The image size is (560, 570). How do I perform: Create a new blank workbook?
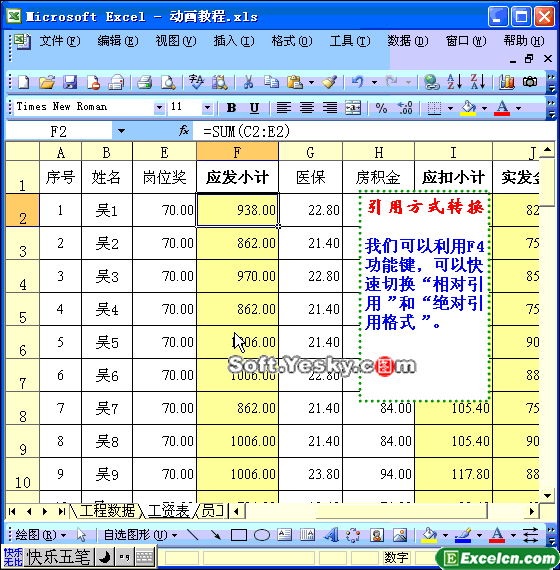(24, 82)
